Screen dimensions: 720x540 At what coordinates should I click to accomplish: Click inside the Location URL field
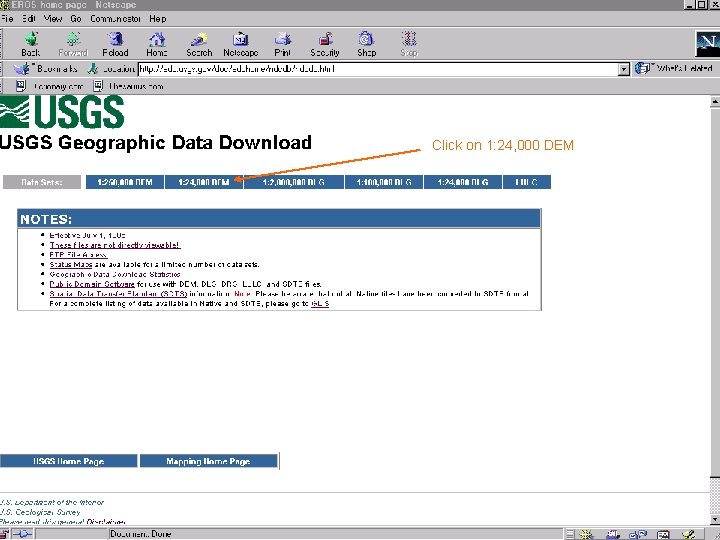(378, 69)
